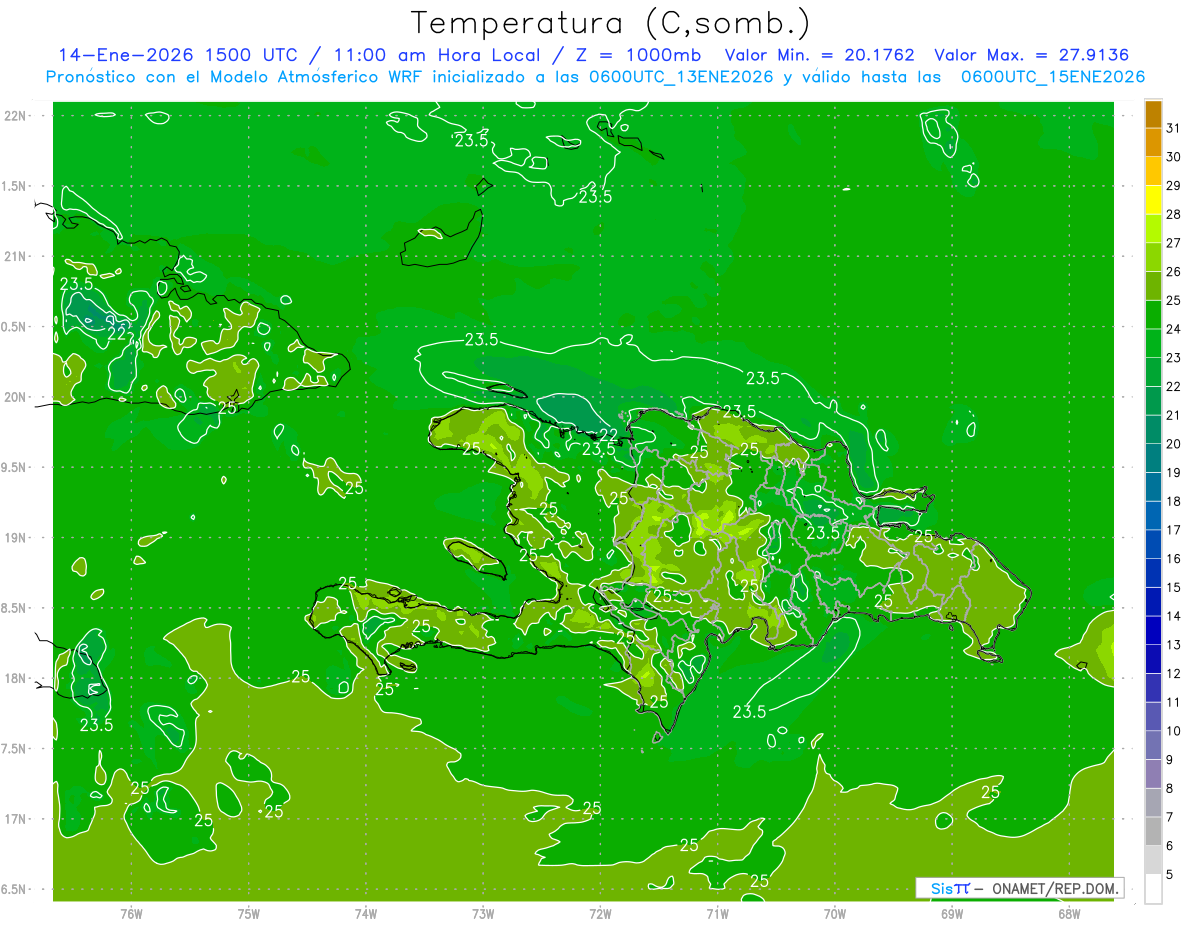This screenshot has height=927, width=1200.
Task: Click the '70W' longitude axis label
Action: (834, 913)
